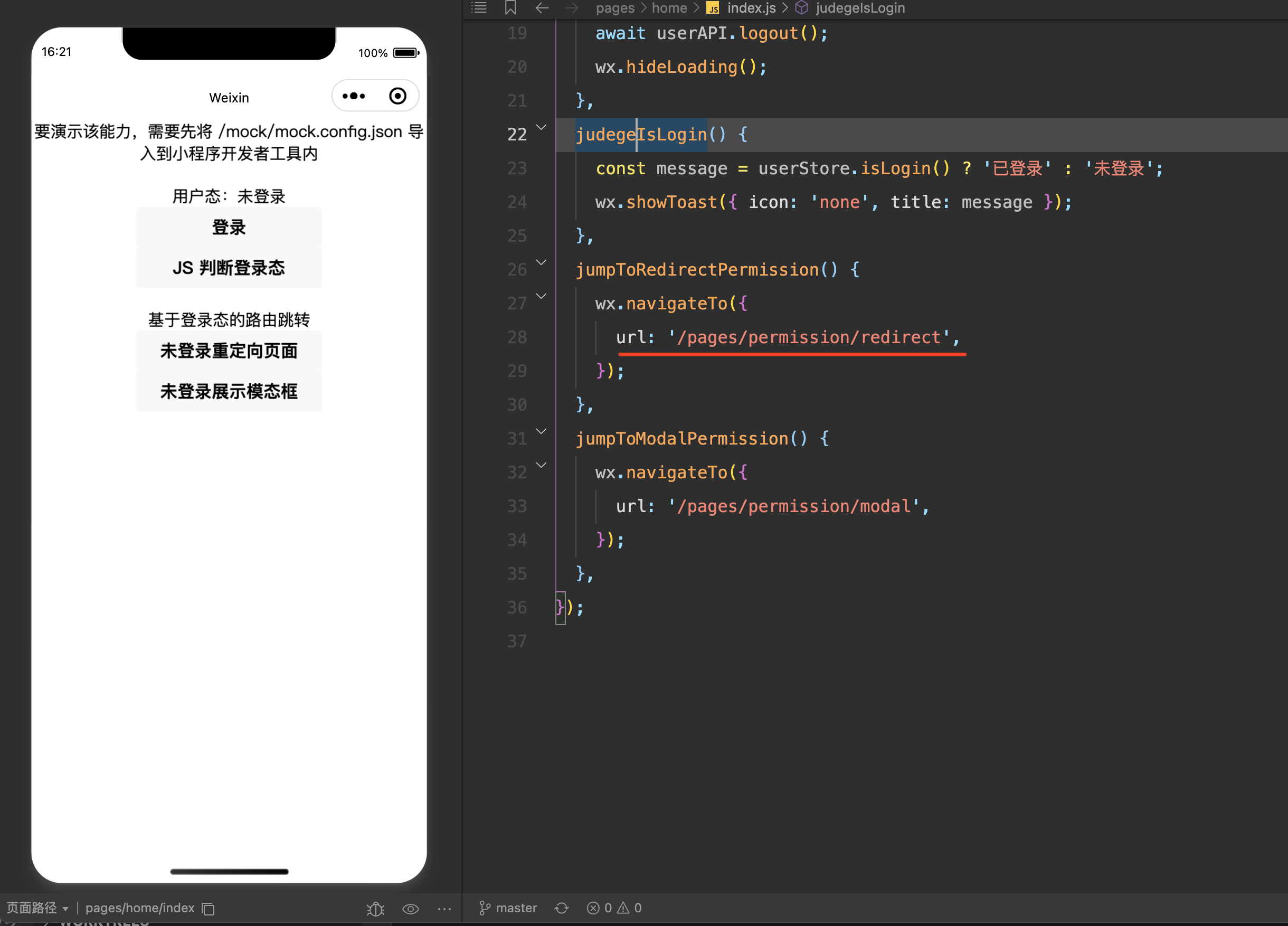Click the Weixin title in simulator navbar
1288x926 pixels.
point(229,98)
